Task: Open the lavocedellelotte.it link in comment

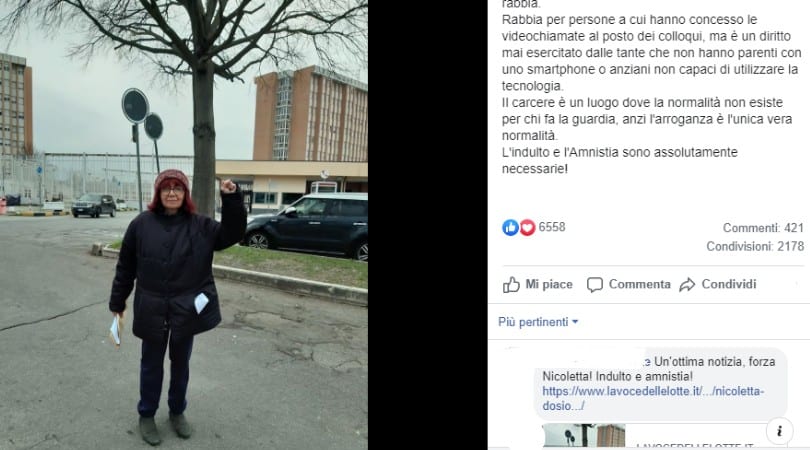Action: click(653, 398)
